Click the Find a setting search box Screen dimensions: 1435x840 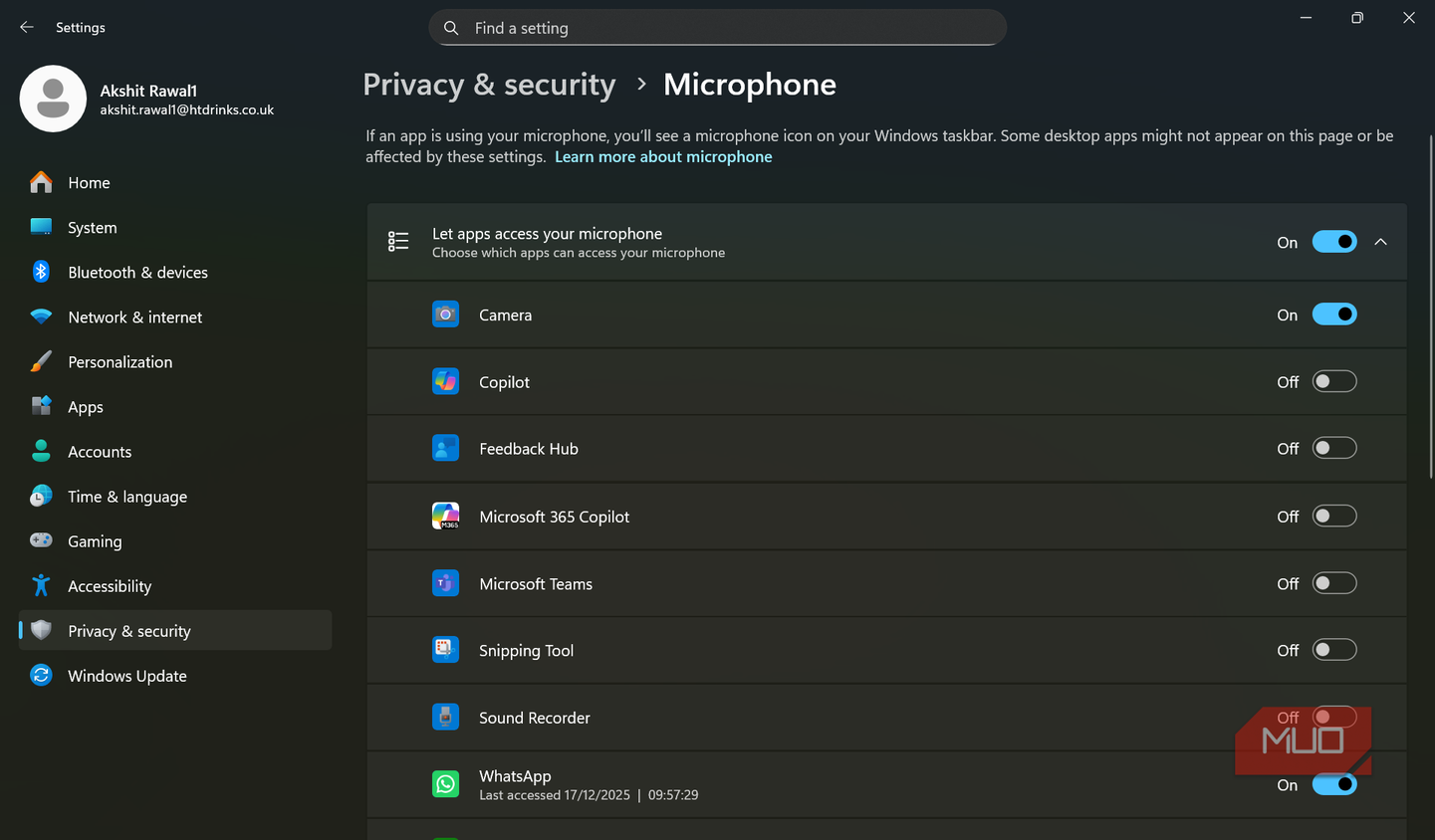717,28
